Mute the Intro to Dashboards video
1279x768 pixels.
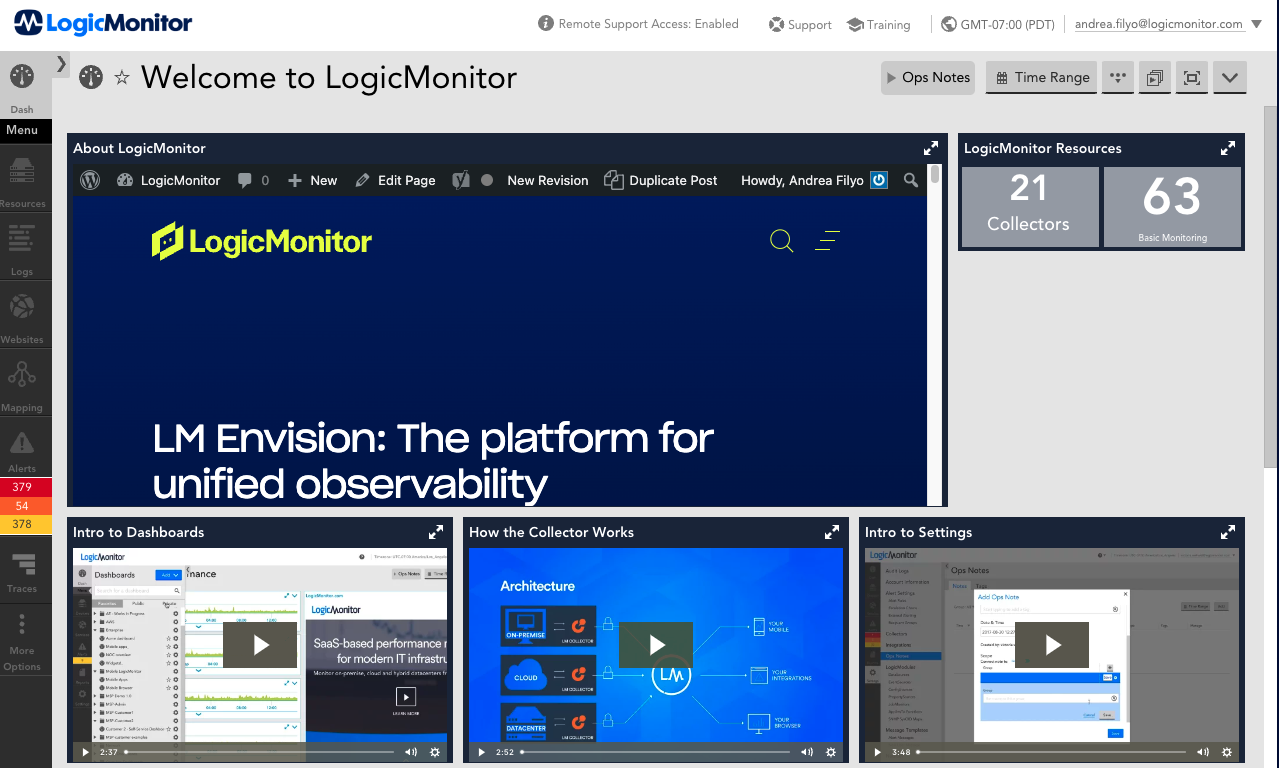point(410,752)
